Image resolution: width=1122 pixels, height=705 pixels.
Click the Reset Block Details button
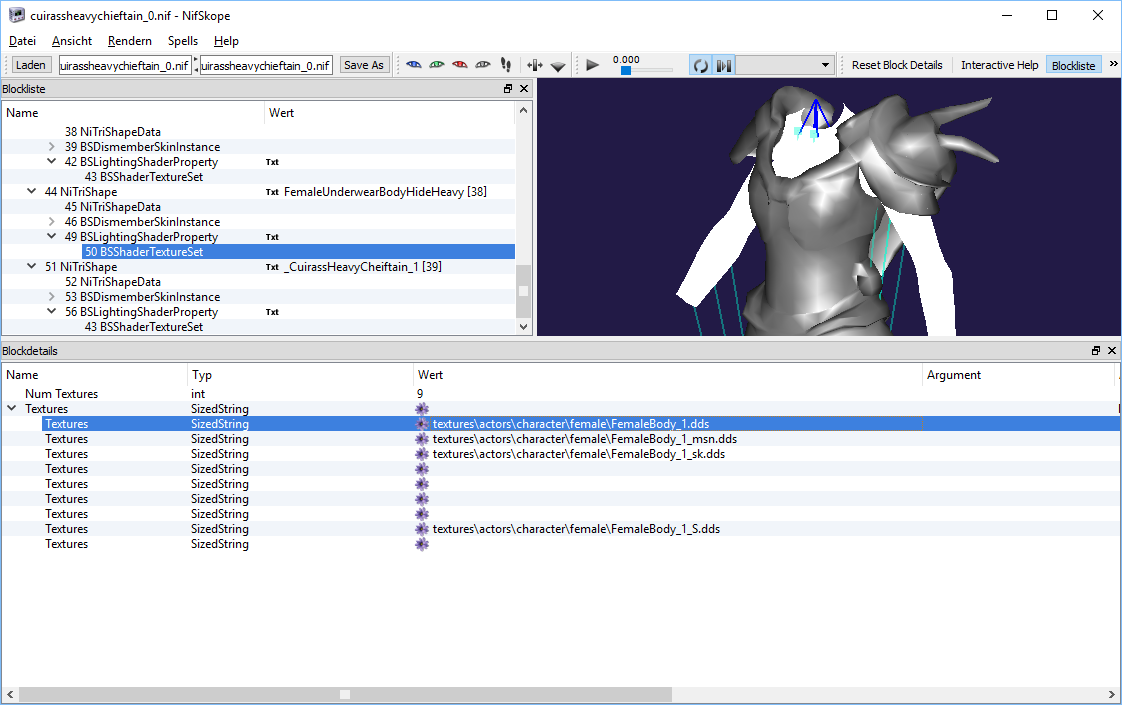896,64
